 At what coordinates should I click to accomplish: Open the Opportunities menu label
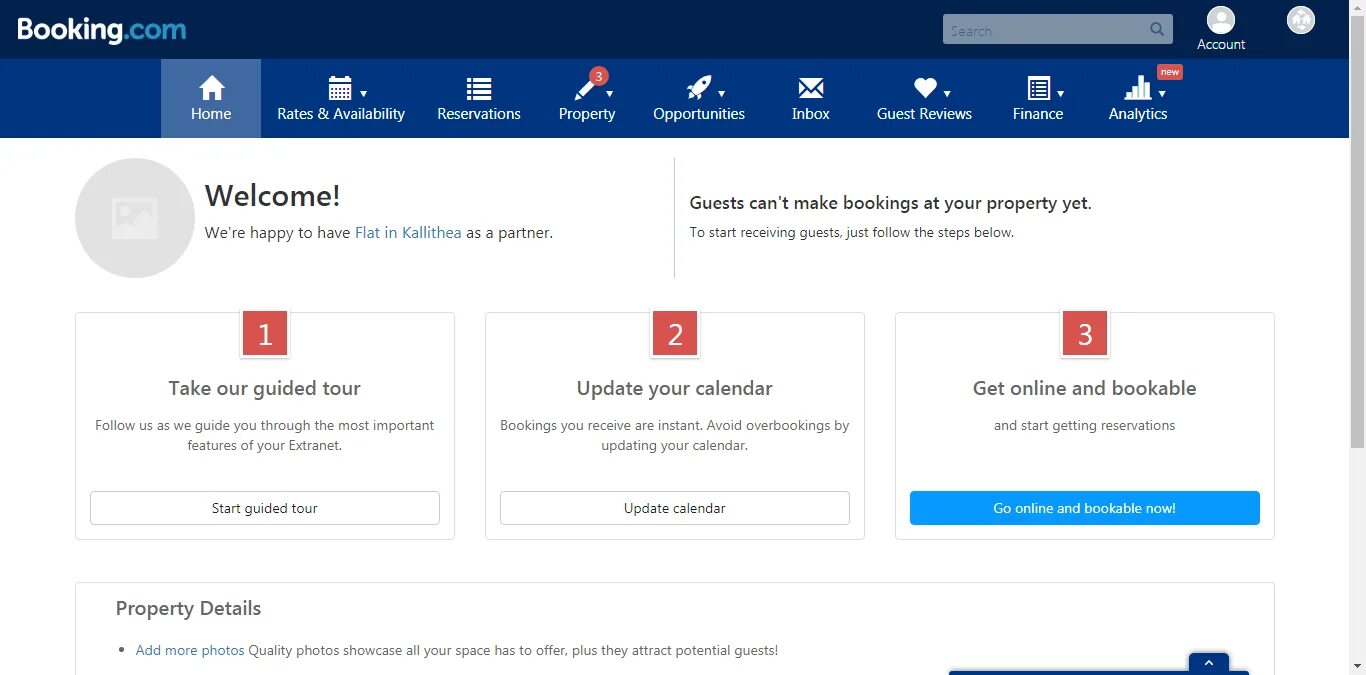[x=699, y=114]
